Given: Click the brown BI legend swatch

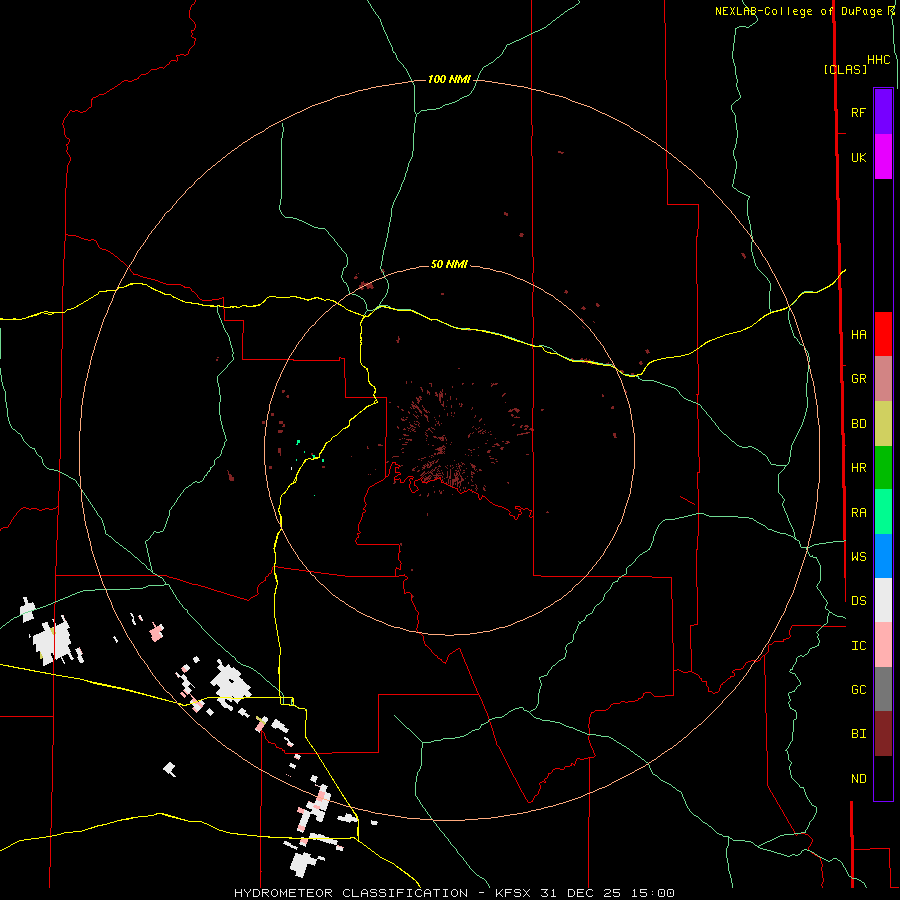Looking at the screenshot, I should [x=883, y=734].
